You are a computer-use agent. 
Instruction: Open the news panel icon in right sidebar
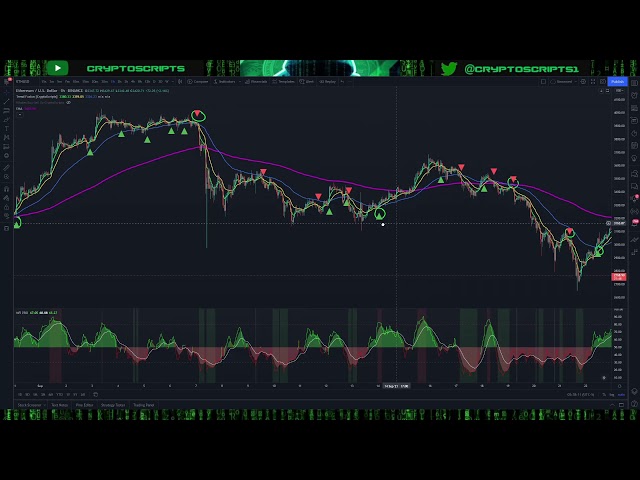pos(634,108)
